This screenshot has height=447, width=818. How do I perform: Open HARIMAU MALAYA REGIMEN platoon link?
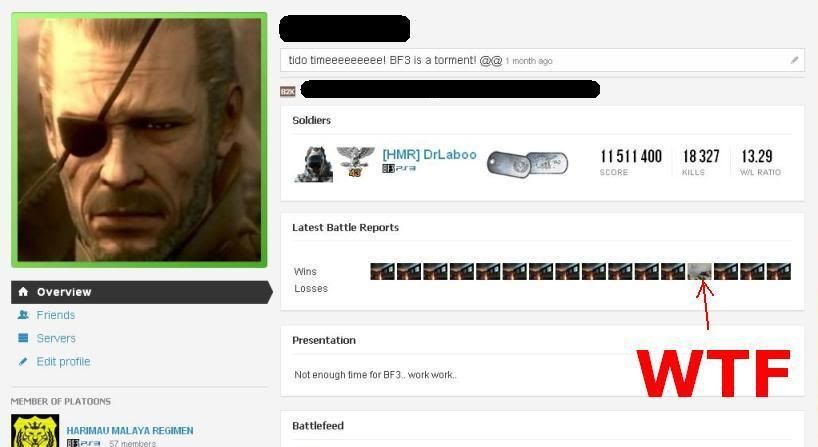tap(130, 430)
